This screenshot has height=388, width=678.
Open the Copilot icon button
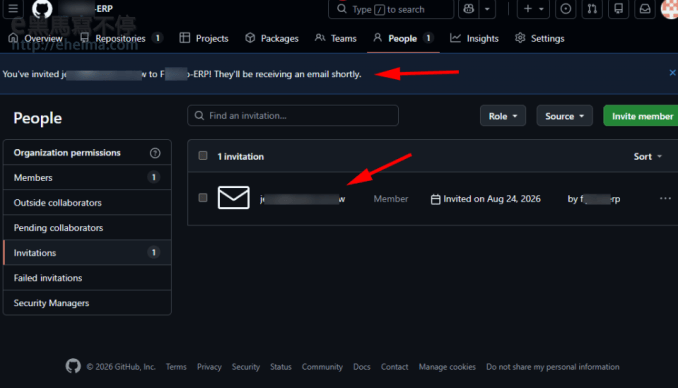tap(469, 9)
